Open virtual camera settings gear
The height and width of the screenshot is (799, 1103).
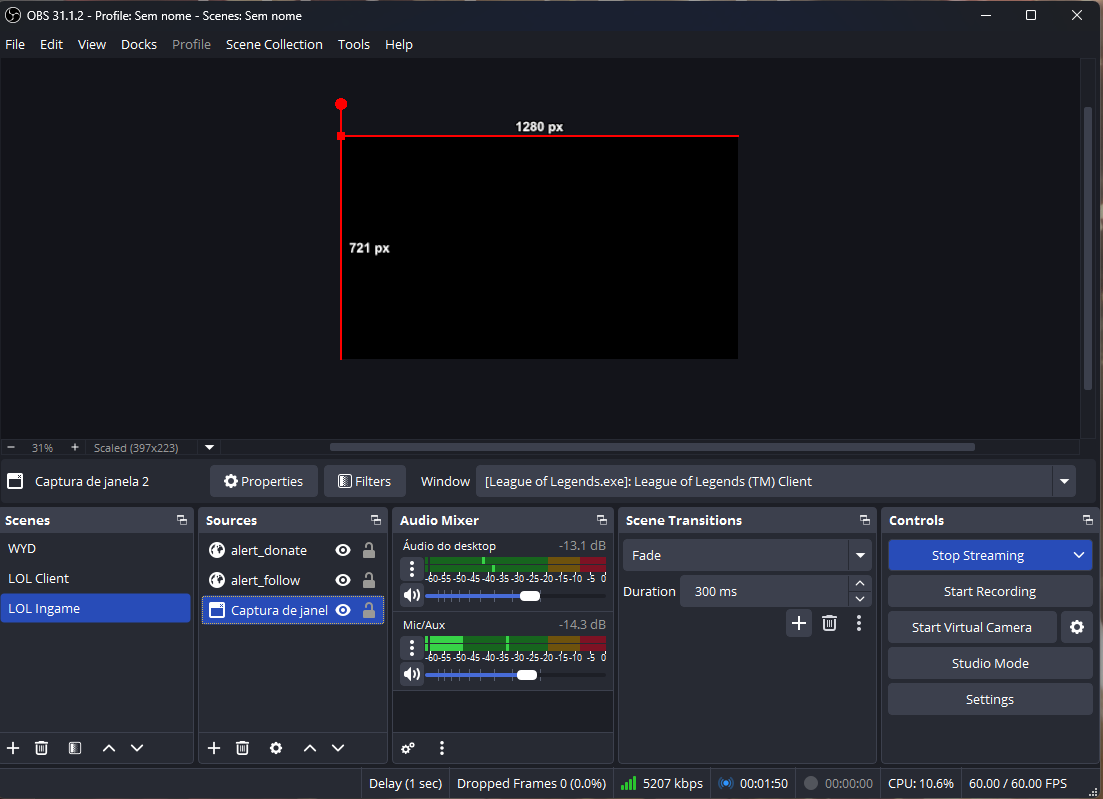click(1077, 627)
